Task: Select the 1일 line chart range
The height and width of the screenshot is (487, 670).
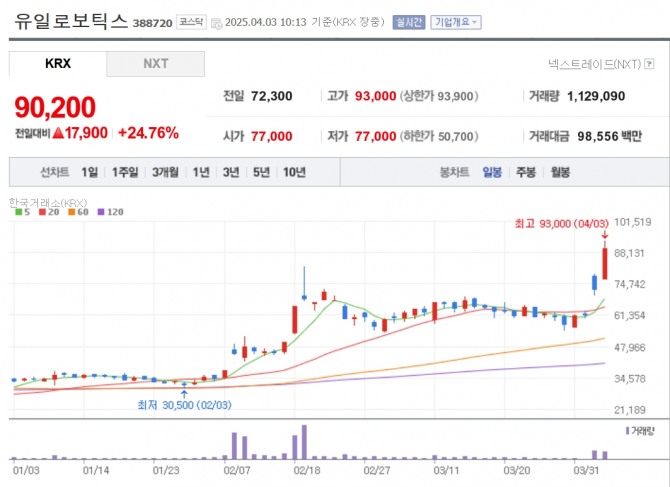Action: click(x=89, y=172)
